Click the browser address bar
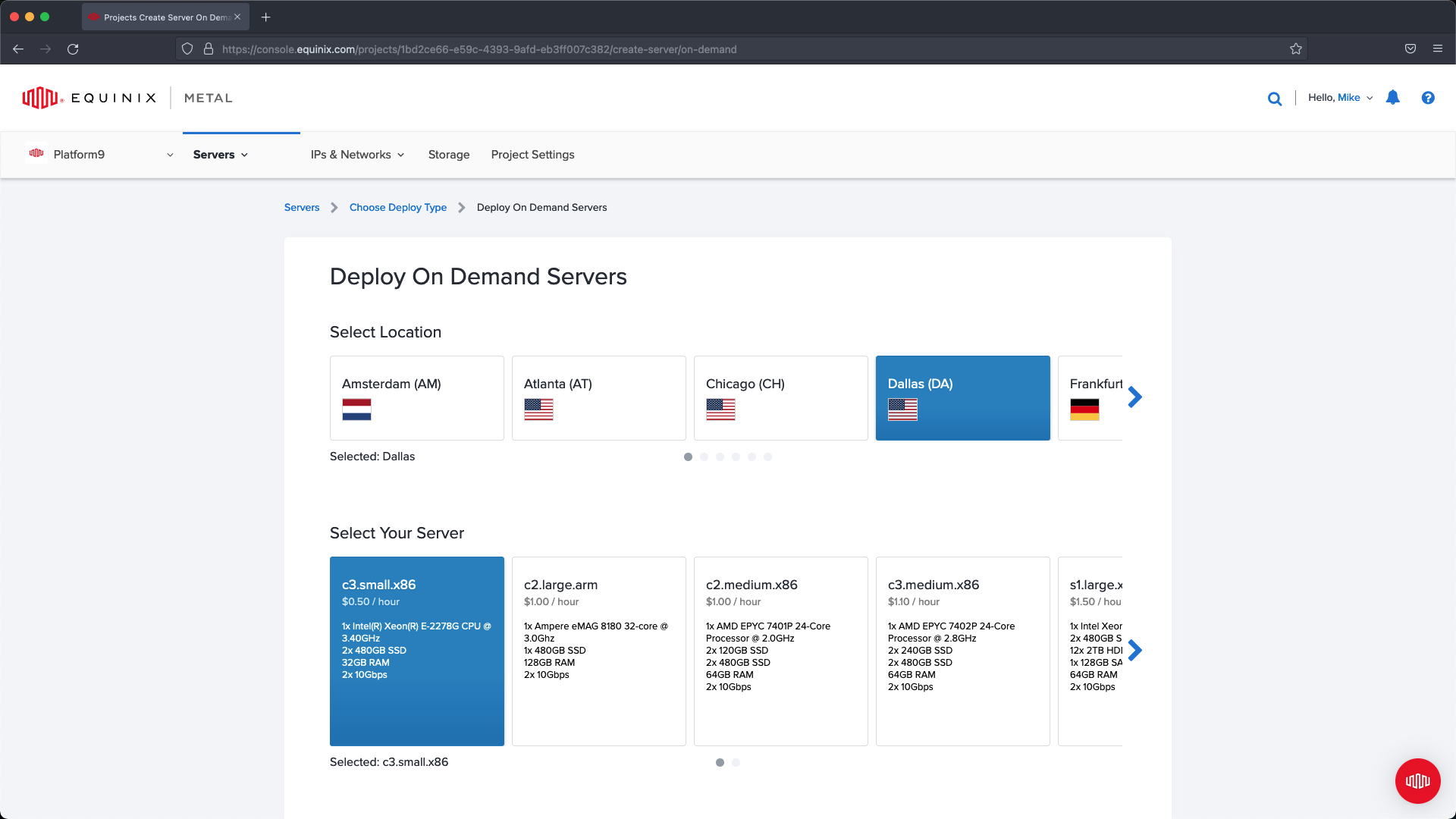The height and width of the screenshot is (819, 1456). (x=740, y=49)
